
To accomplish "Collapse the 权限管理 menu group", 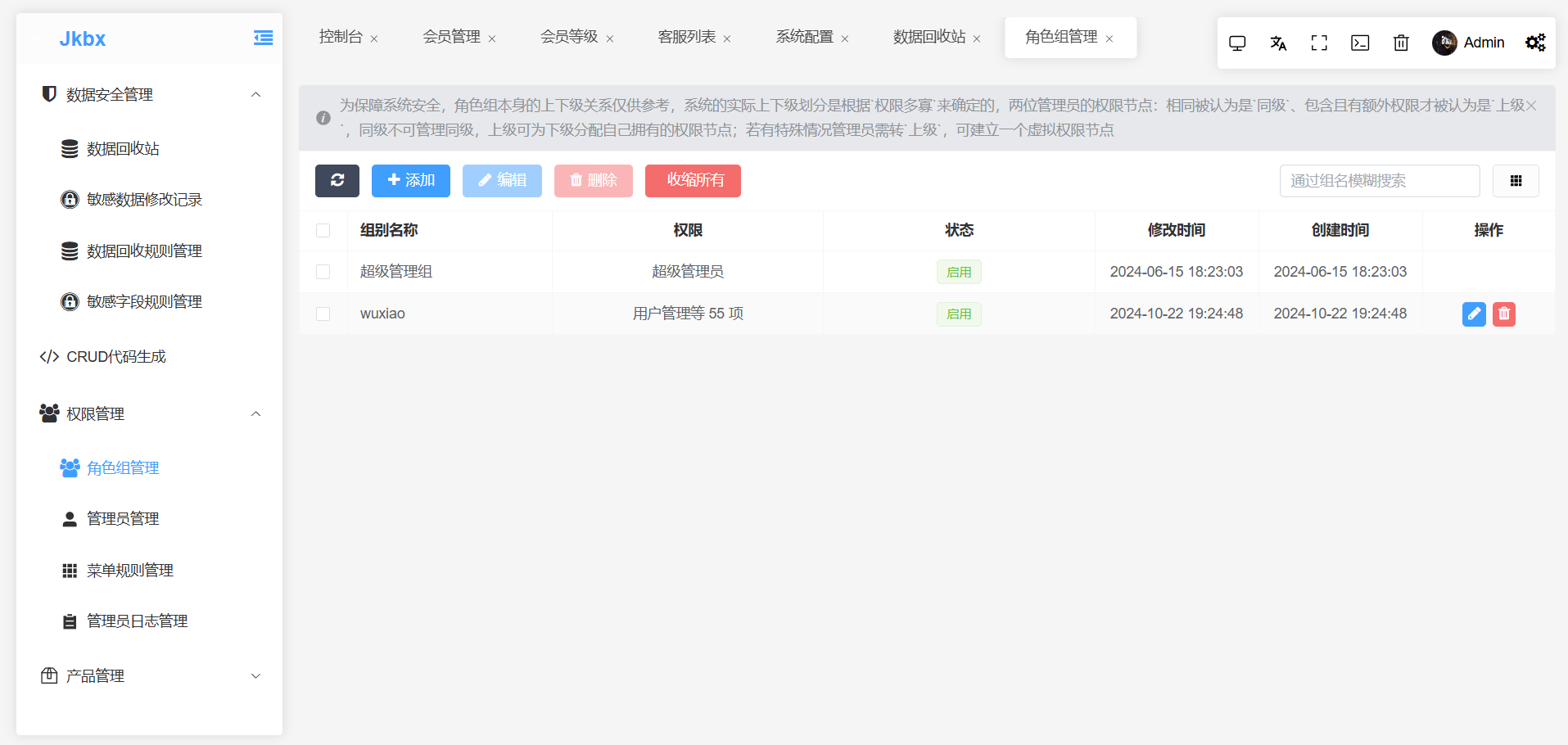I will [x=255, y=414].
